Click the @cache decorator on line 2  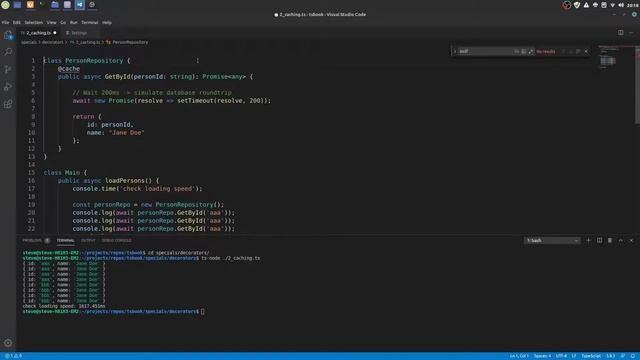pyautogui.click(x=69, y=69)
